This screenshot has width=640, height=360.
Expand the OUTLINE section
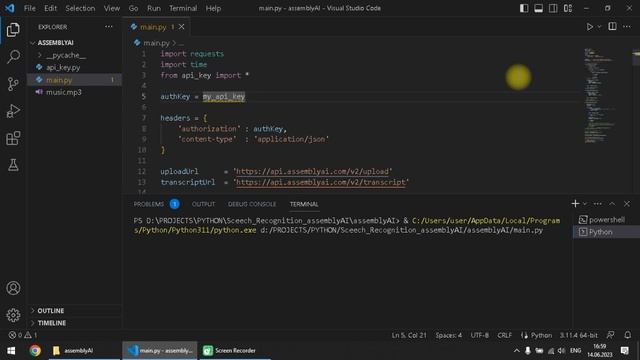(x=51, y=311)
